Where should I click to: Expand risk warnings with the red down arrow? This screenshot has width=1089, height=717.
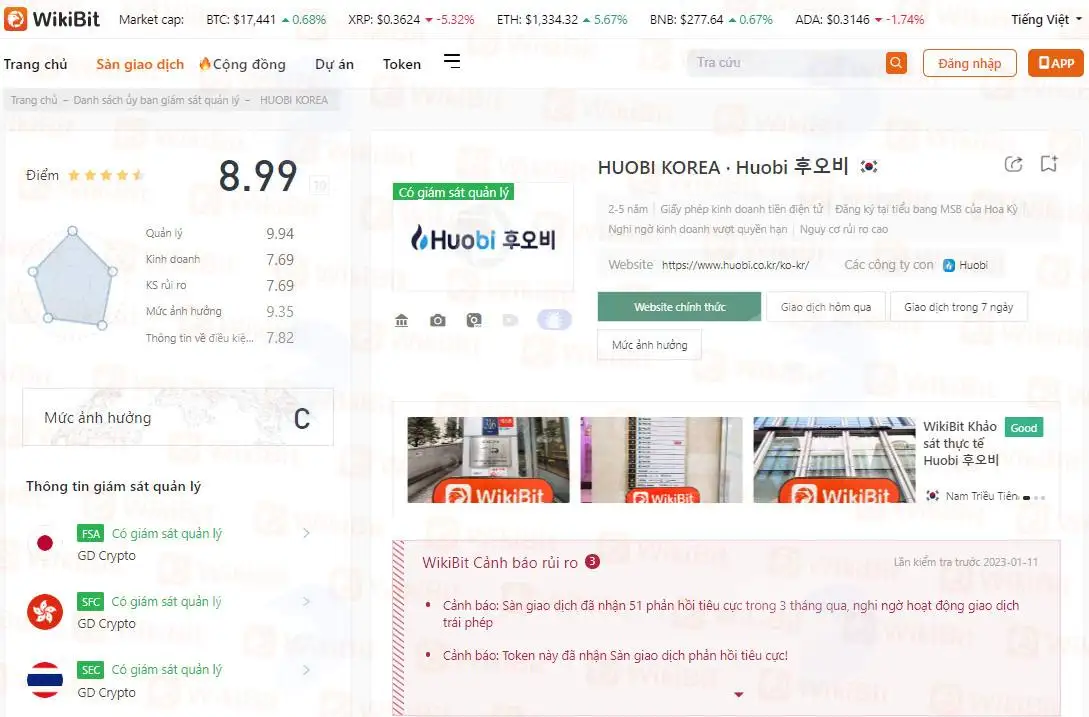click(738, 694)
